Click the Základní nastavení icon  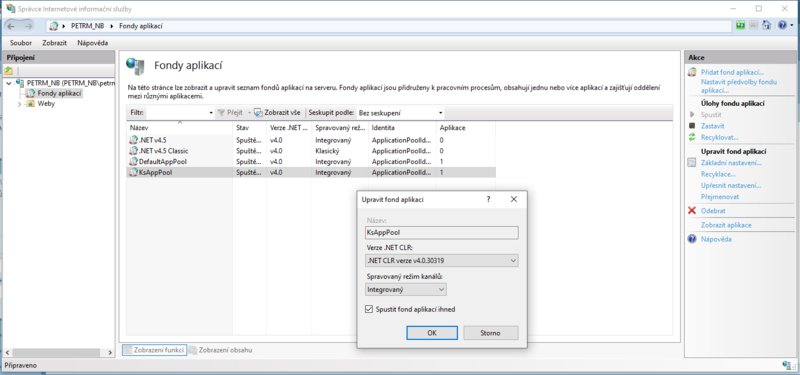coord(692,163)
